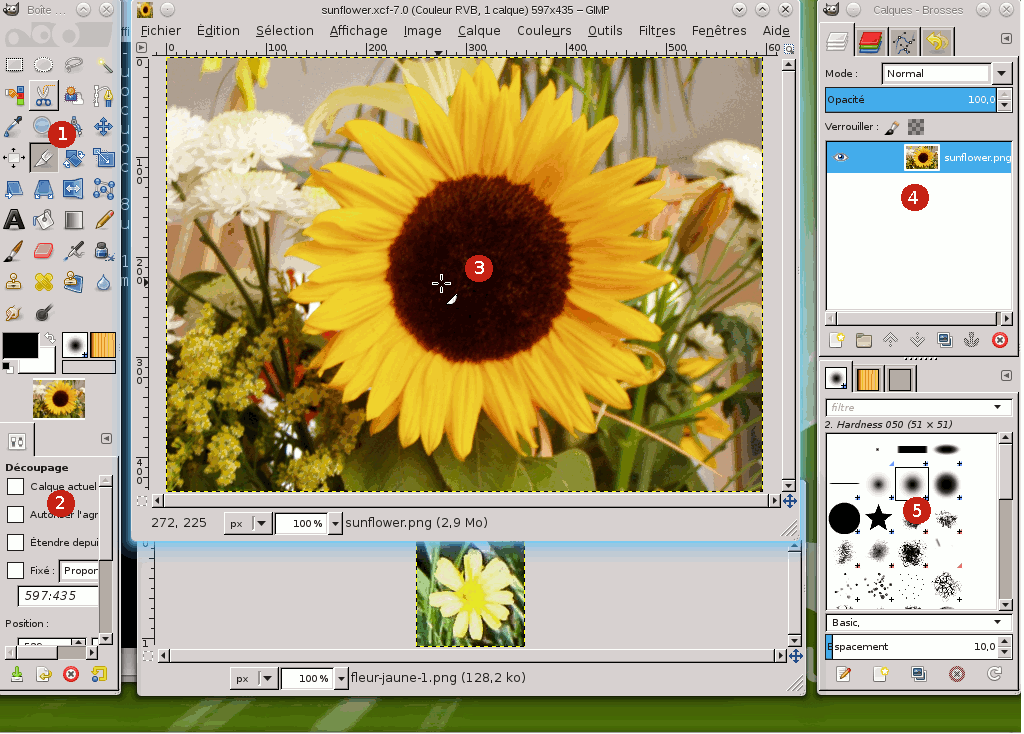Click the black foreground color swatch
1024x734 pixels.
click(19, 345)
